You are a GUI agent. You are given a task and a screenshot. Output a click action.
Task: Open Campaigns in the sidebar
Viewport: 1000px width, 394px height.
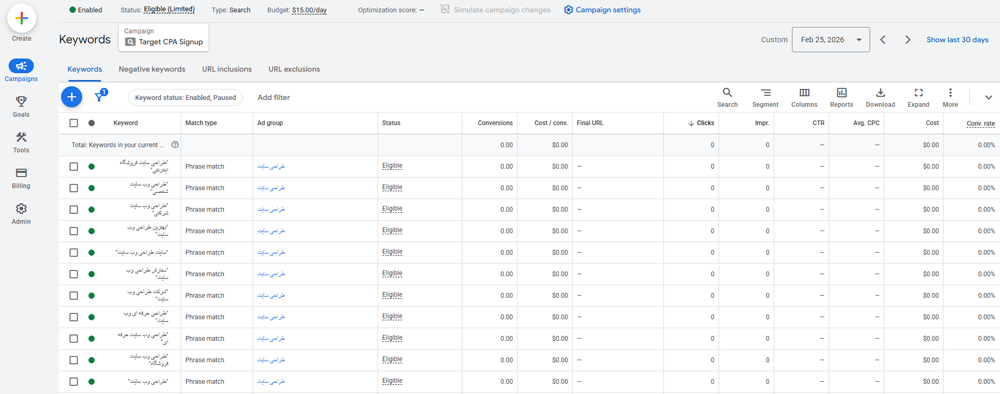click(x=21, y=71)
